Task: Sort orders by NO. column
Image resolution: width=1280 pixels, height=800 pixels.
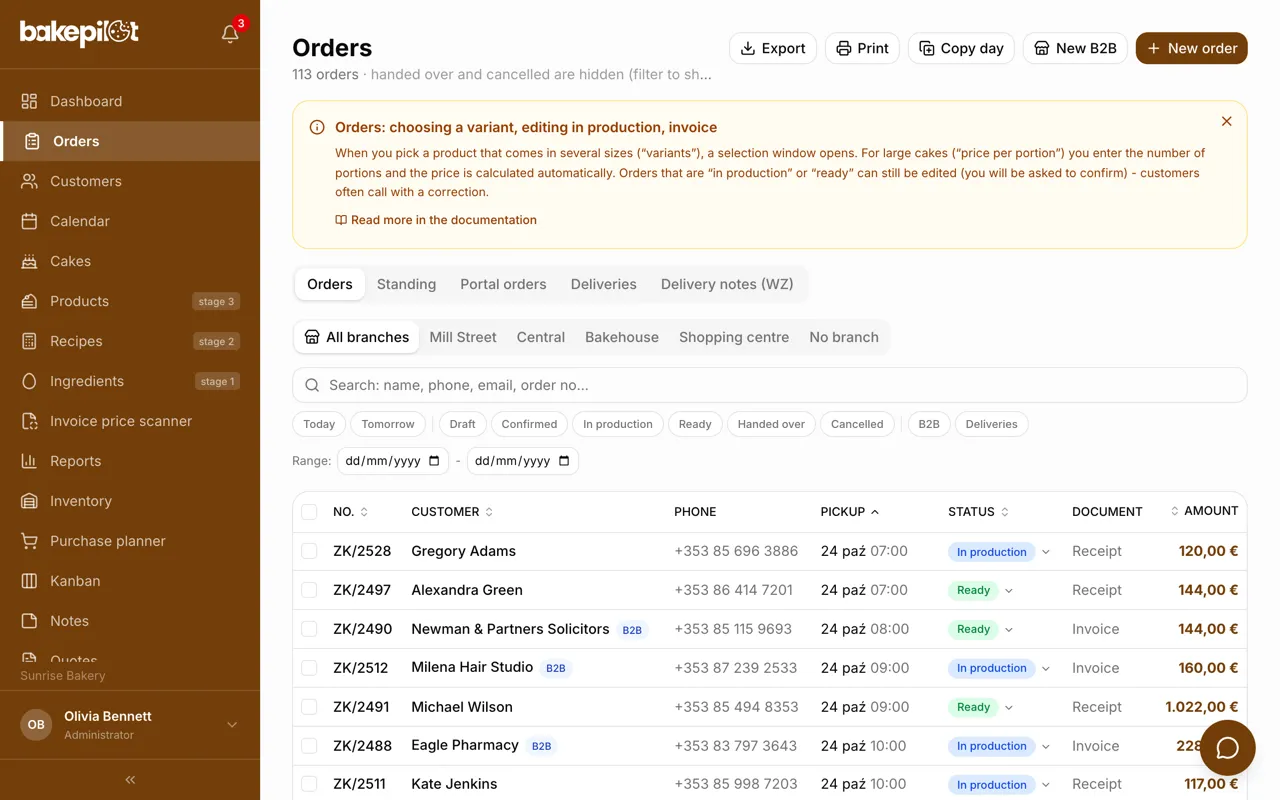Action: [350, 512]
